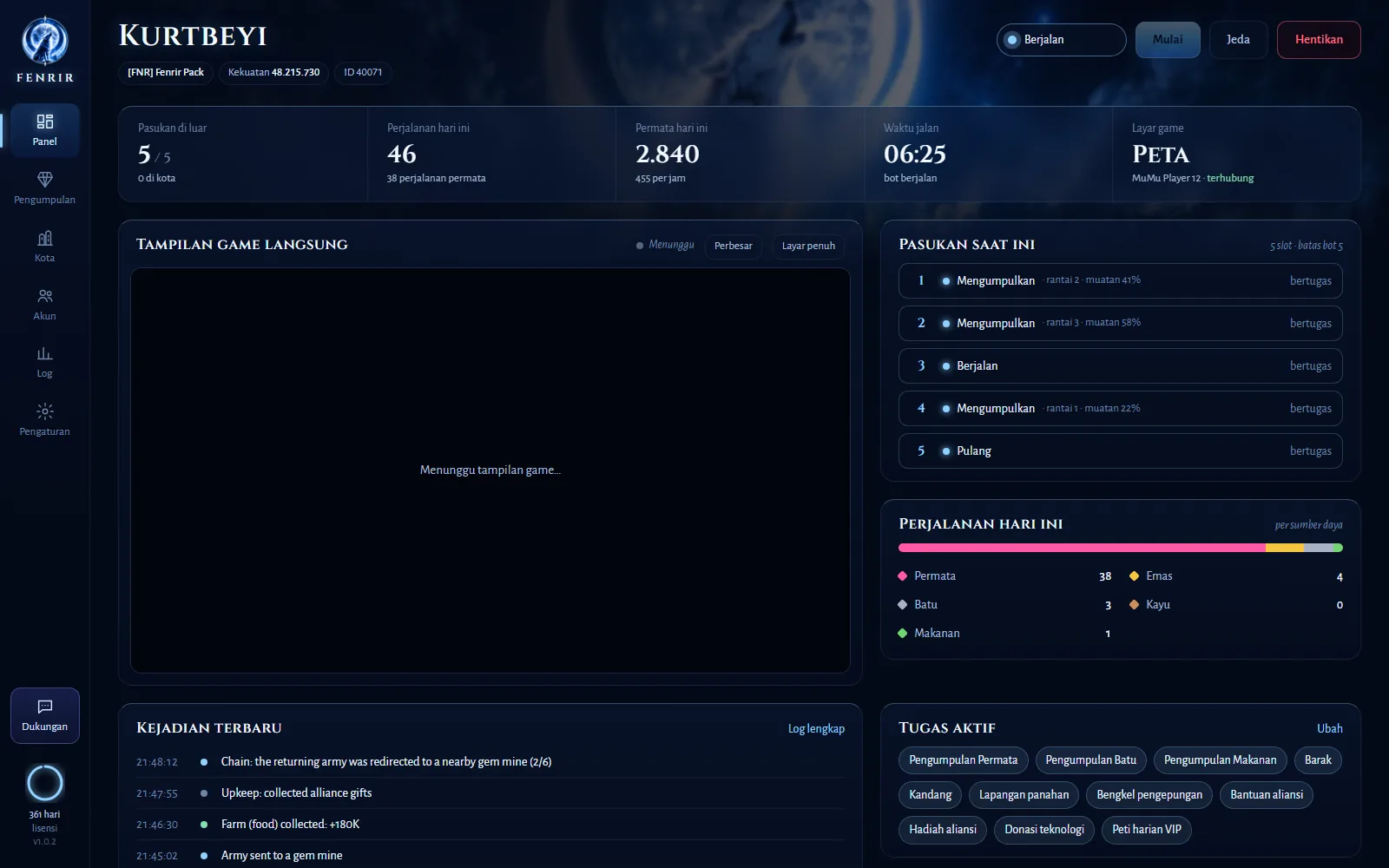Go to Kota city icon
1389x868 pixels.
click(x=45, y=238)
